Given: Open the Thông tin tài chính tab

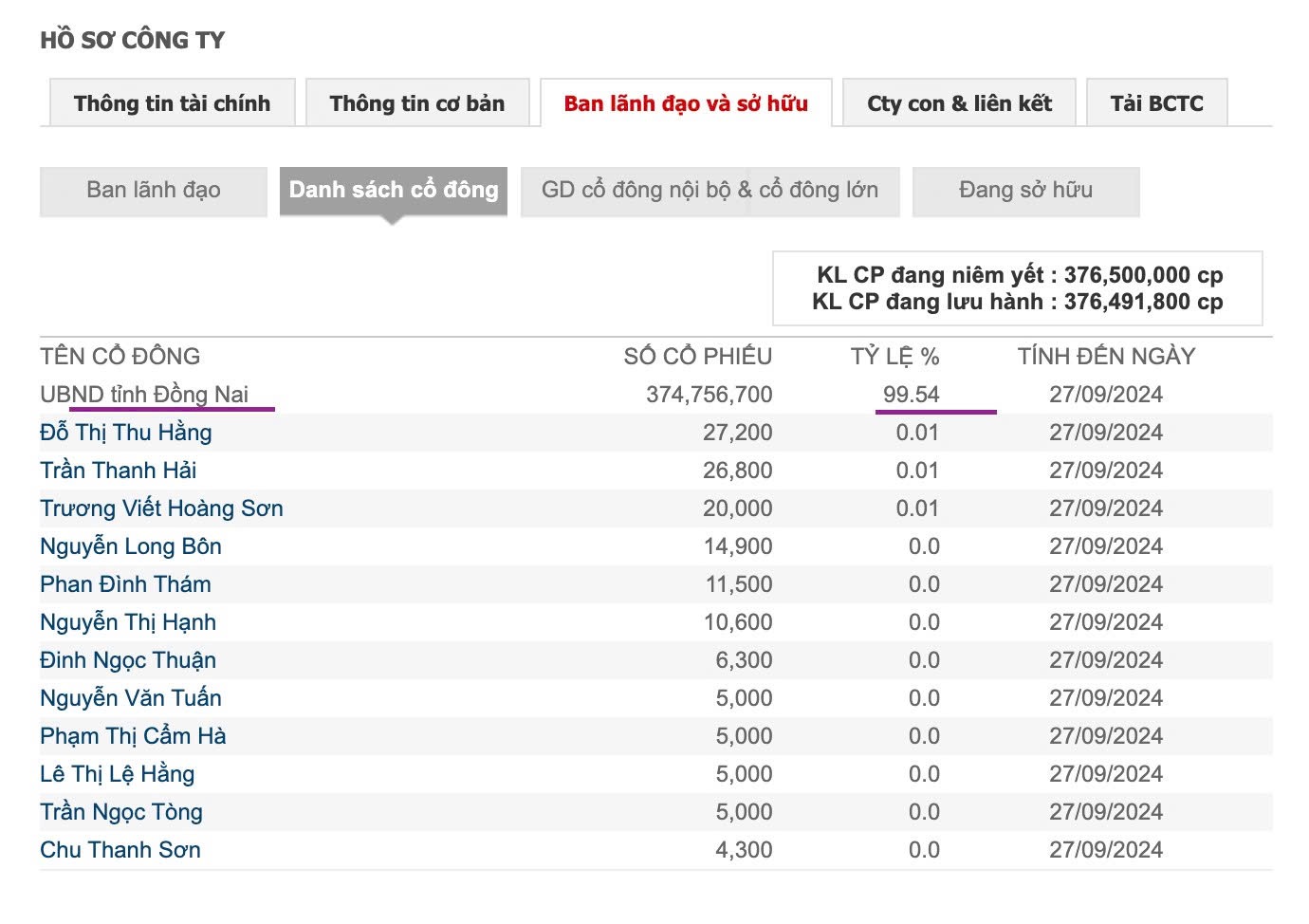Looking at the screenshot, I should click(x=172, y=103).
